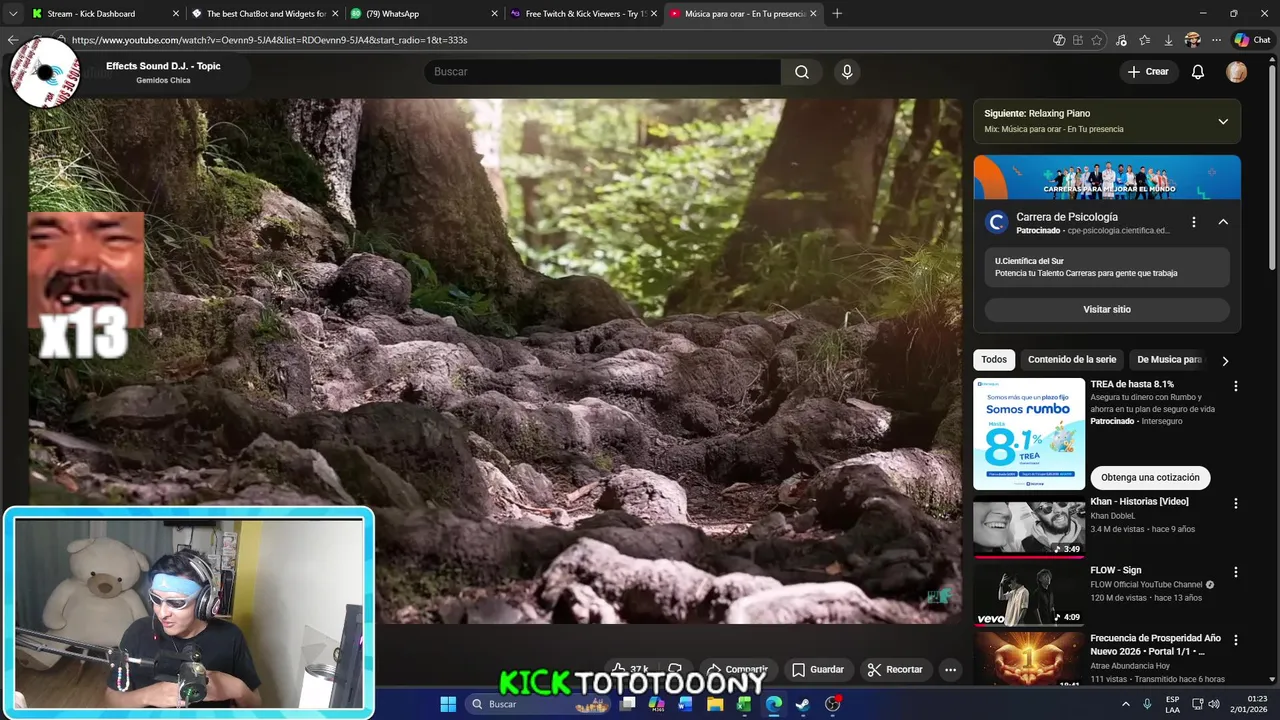Open Khan - Historias [Video] title link

pyautogui.click(x=1139, y=502)
